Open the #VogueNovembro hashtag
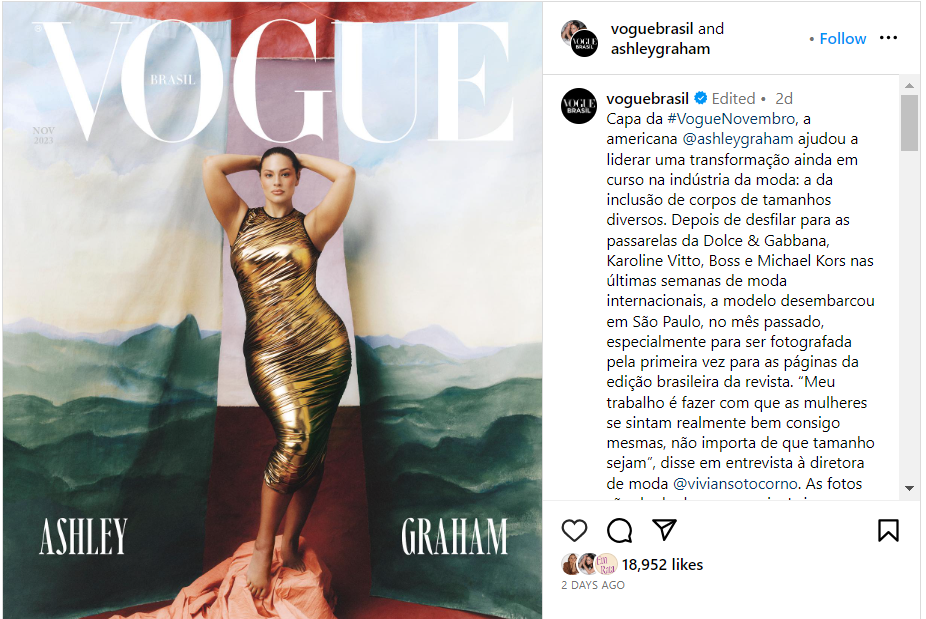 731,119
